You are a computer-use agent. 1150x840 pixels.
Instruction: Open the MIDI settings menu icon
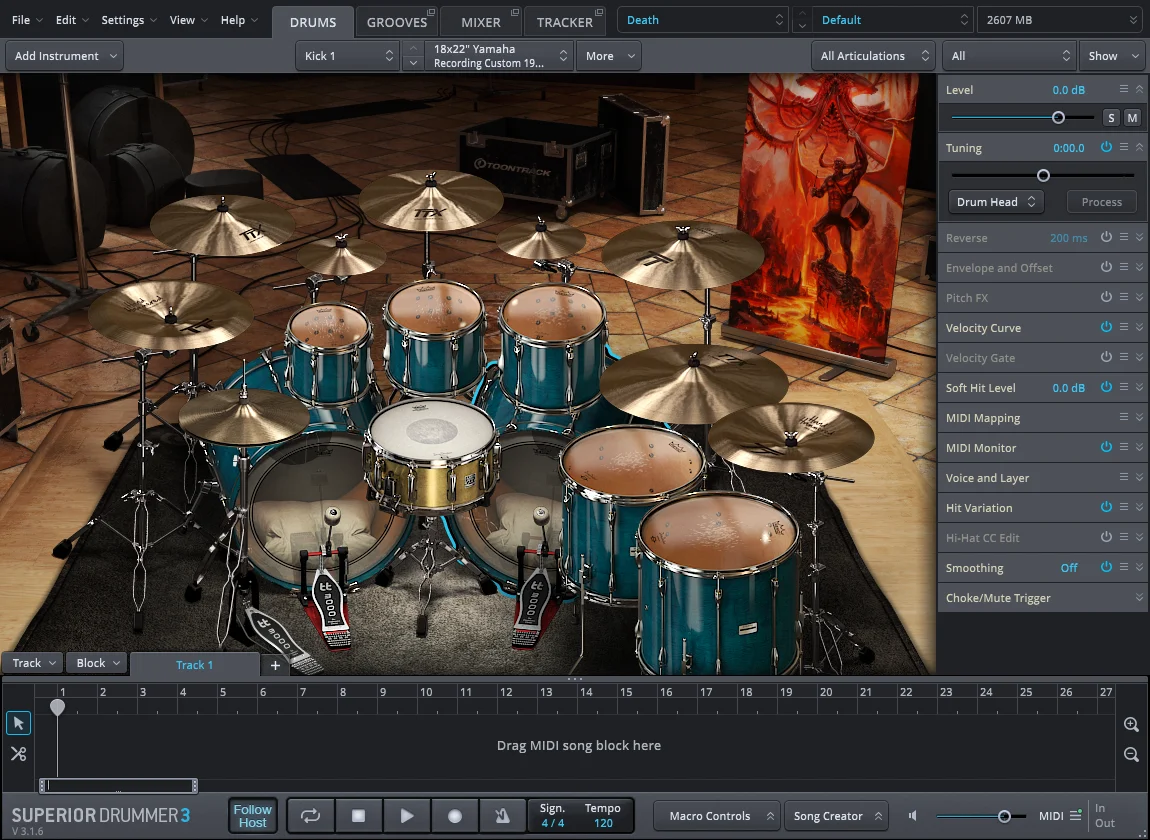[x=1076, y=815]
